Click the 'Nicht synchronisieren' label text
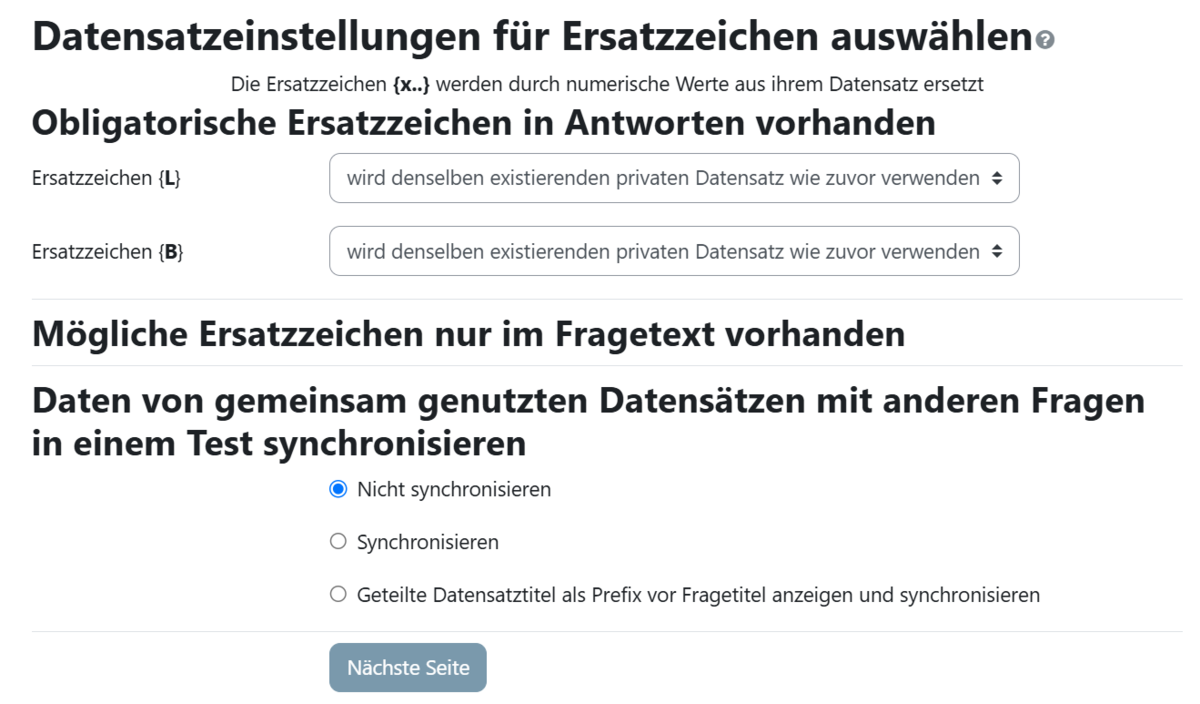 coord(454,490)
